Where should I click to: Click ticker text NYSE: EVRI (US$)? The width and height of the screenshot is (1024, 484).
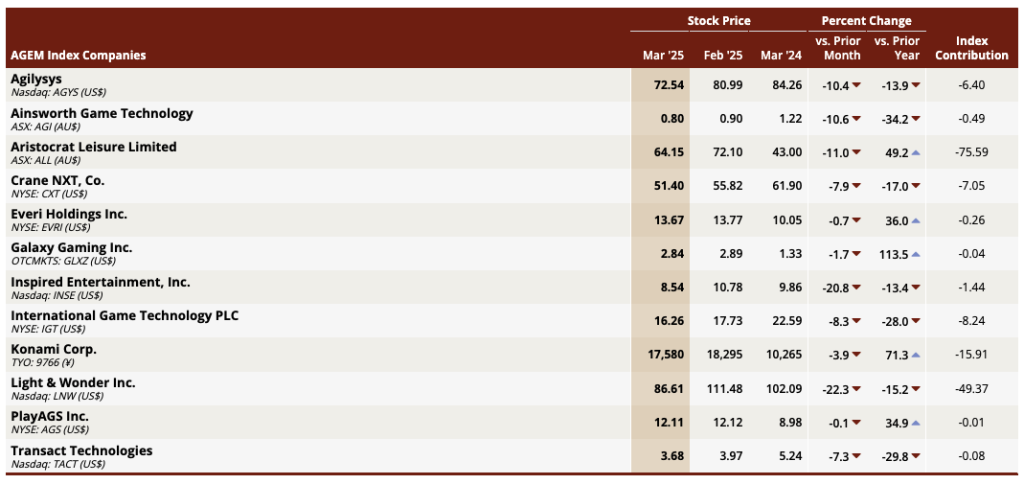pyautogui.click(x=50, y=228)
